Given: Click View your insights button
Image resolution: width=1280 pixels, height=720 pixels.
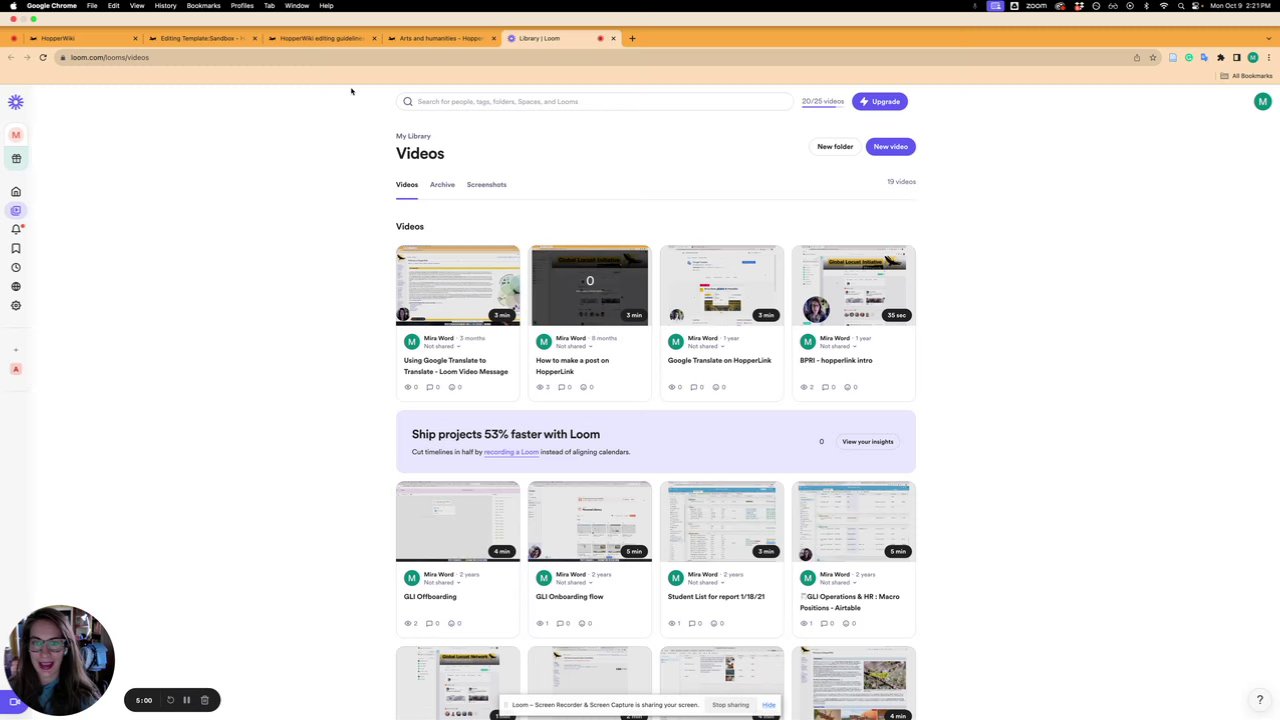Looking at the screenshot, I should pos(867,442).
